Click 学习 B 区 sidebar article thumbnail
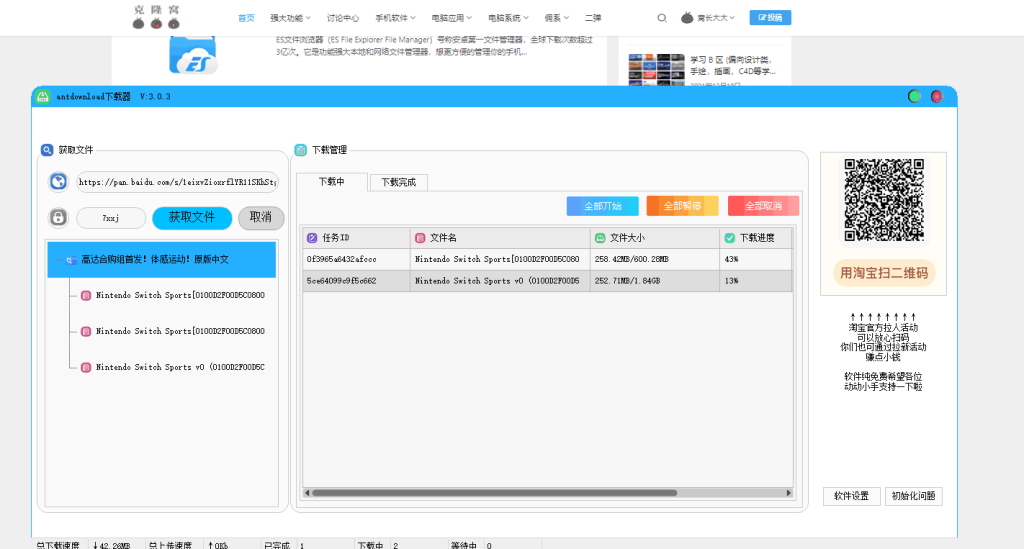Image resolution: width=1024 pixels, height=549 pixels. 656,69
